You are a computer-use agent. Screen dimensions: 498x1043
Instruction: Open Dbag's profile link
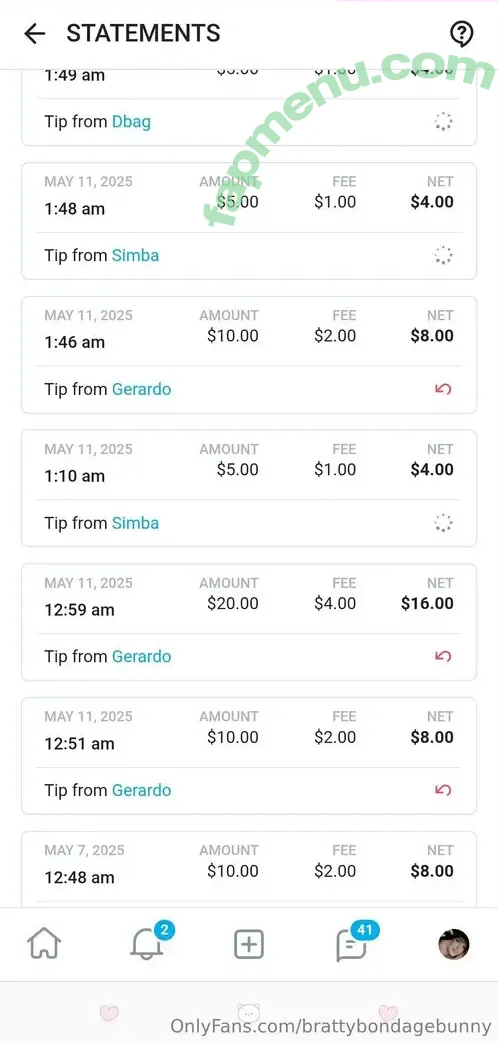click(x=131, y=122)
